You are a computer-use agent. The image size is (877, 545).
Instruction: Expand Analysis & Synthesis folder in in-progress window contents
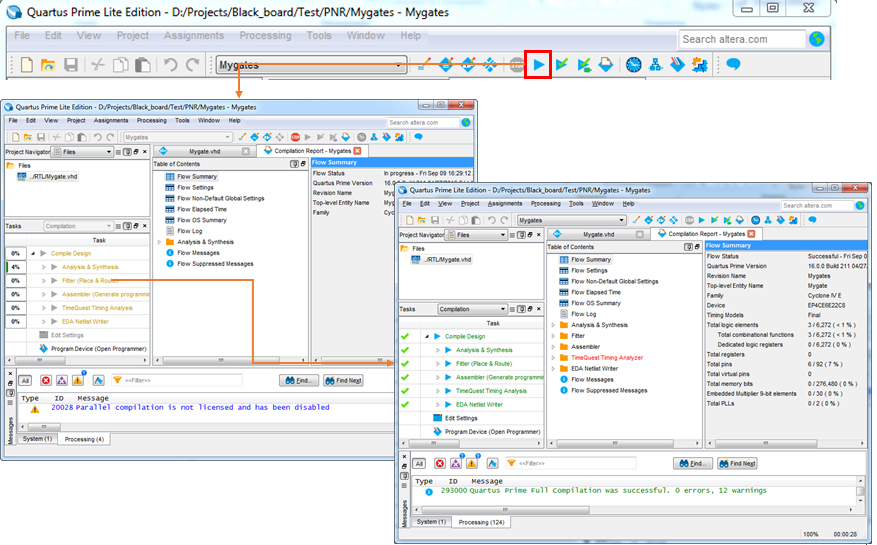pos(159,242)
